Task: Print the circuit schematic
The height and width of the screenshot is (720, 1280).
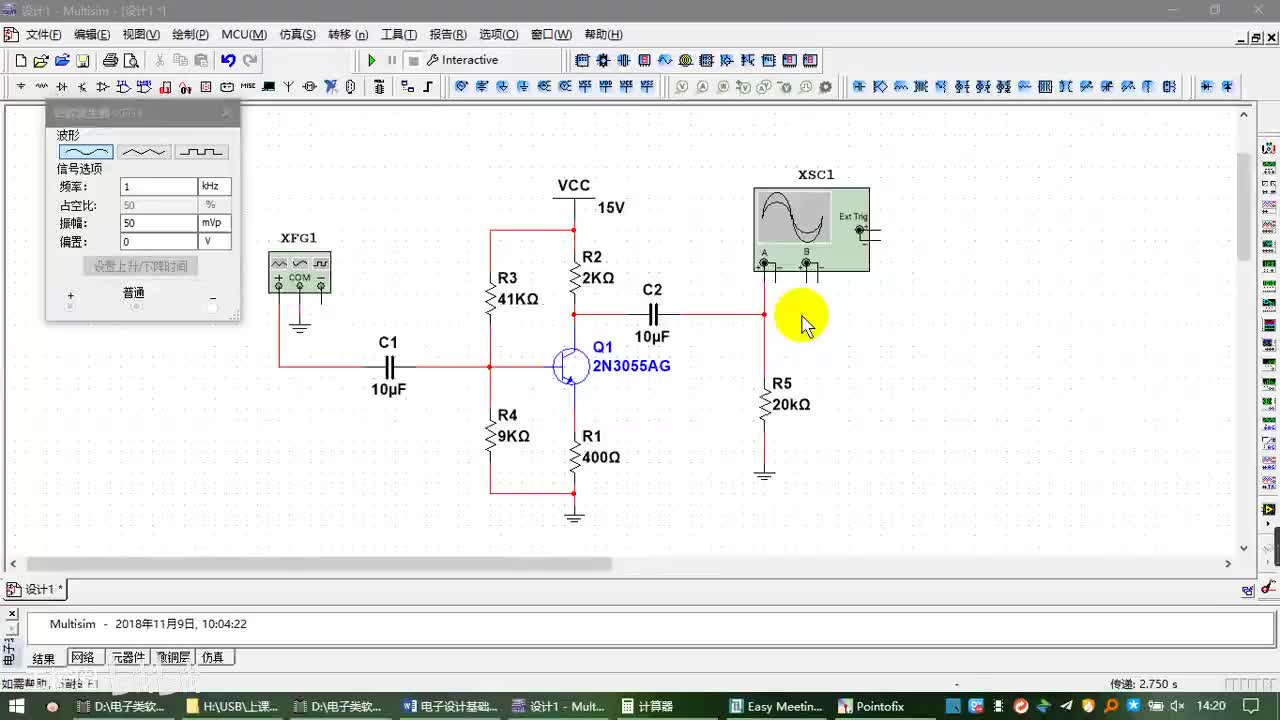Action: (x=110, y=60)
